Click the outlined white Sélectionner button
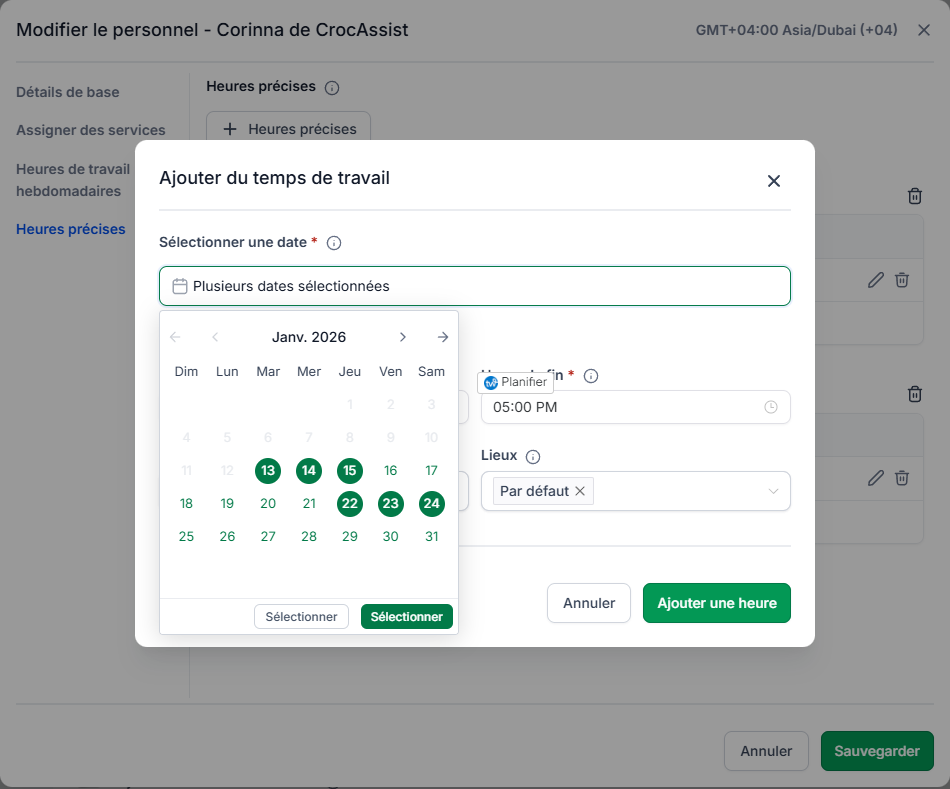 tap(301, 617)
